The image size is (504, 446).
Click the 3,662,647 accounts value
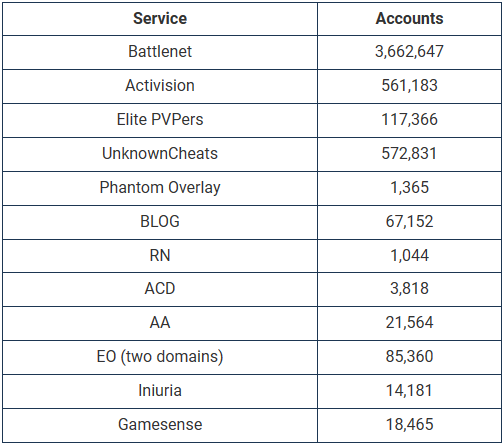click(x=409, y=52)
